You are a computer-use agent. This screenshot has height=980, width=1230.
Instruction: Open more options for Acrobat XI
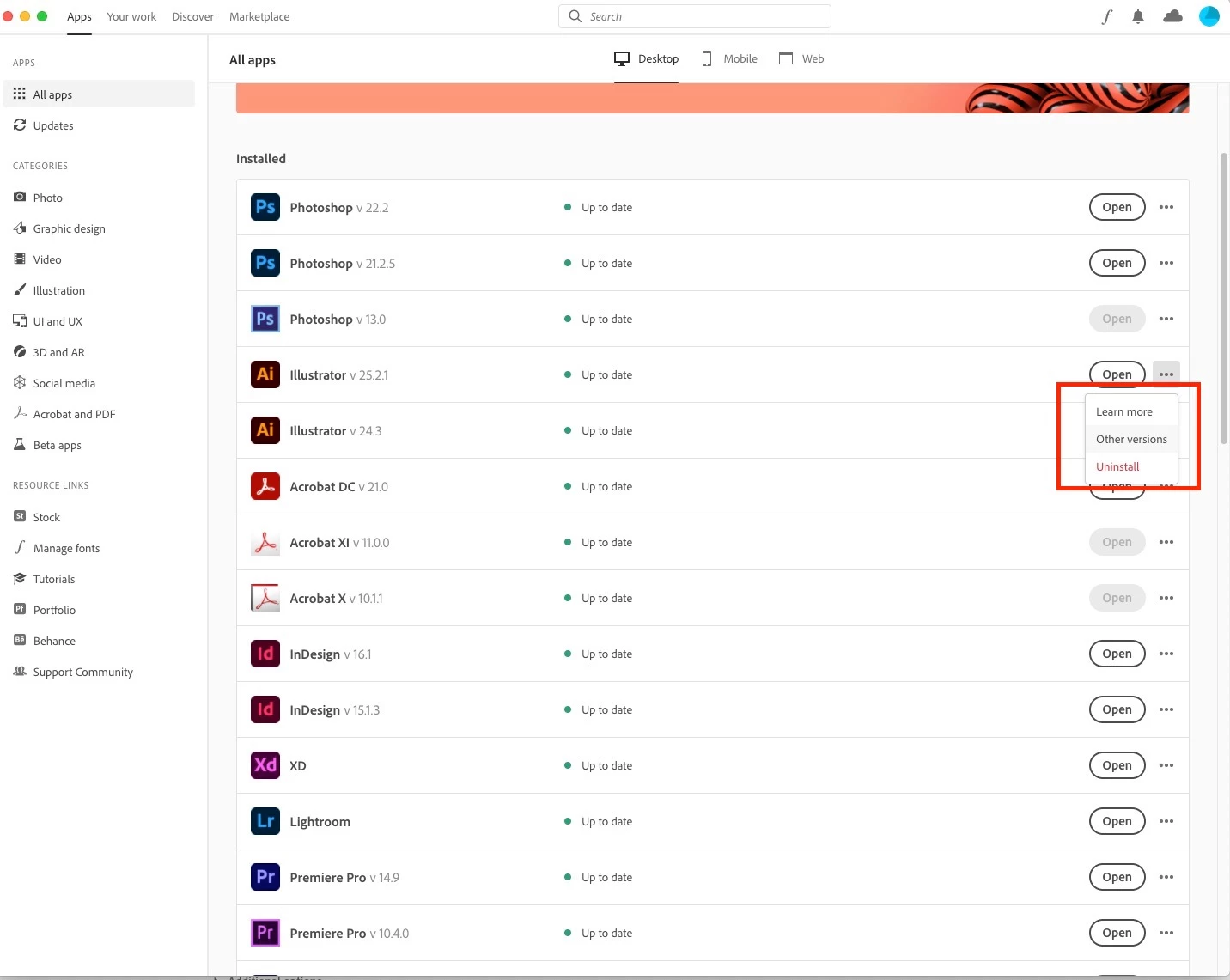1166,542
